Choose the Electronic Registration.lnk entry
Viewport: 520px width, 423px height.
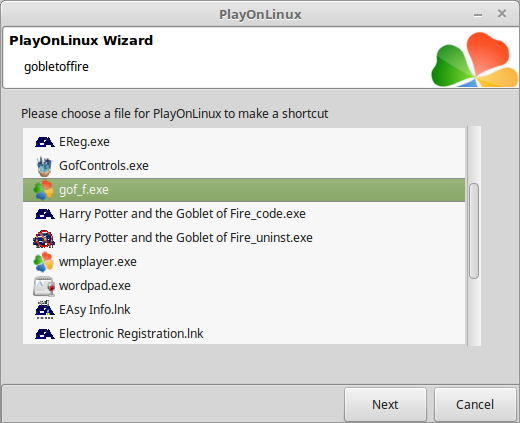coord(244,334)
